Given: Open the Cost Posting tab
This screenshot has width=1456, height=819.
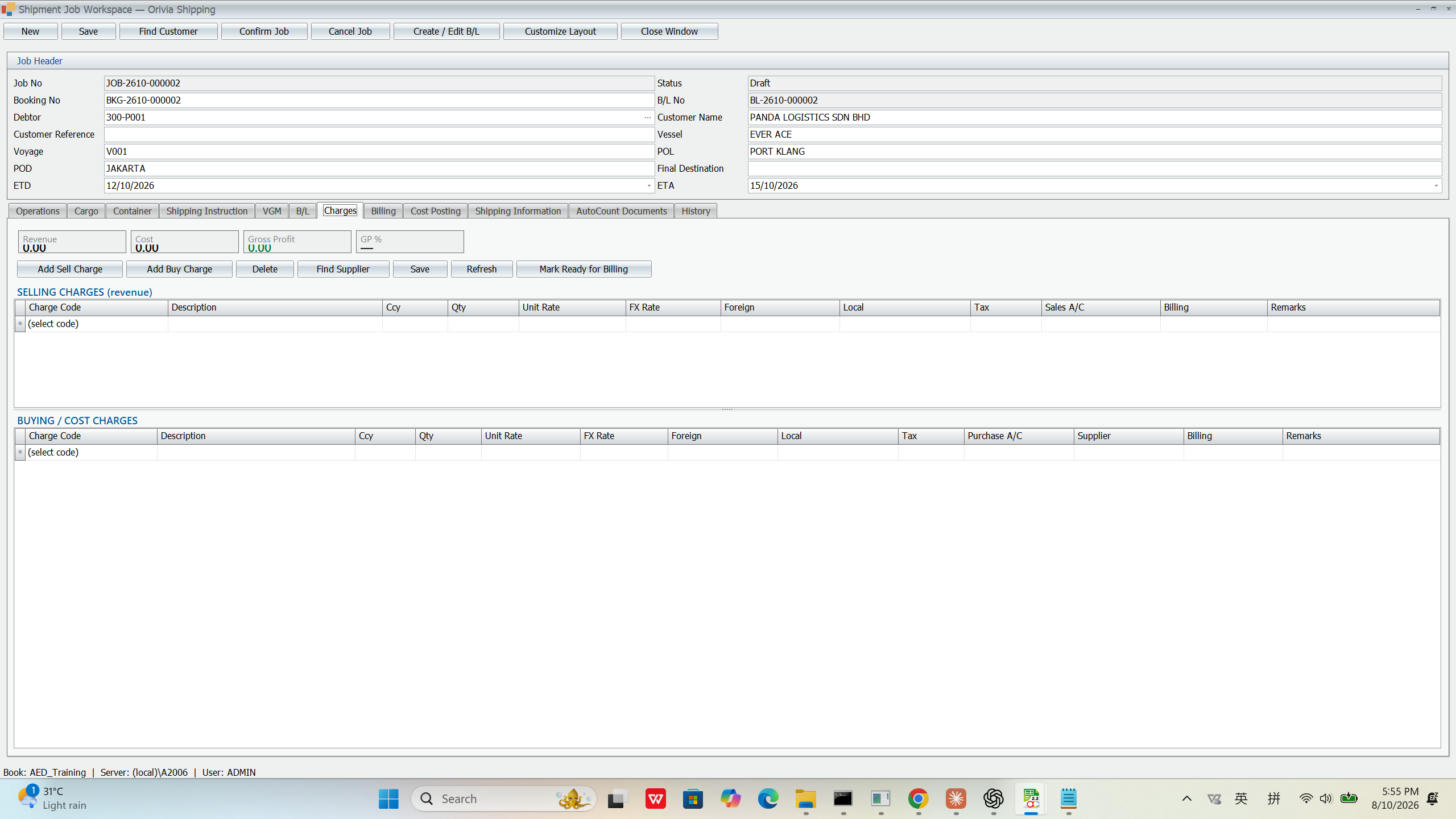Looking at the screenshot, I should (435, 211).
